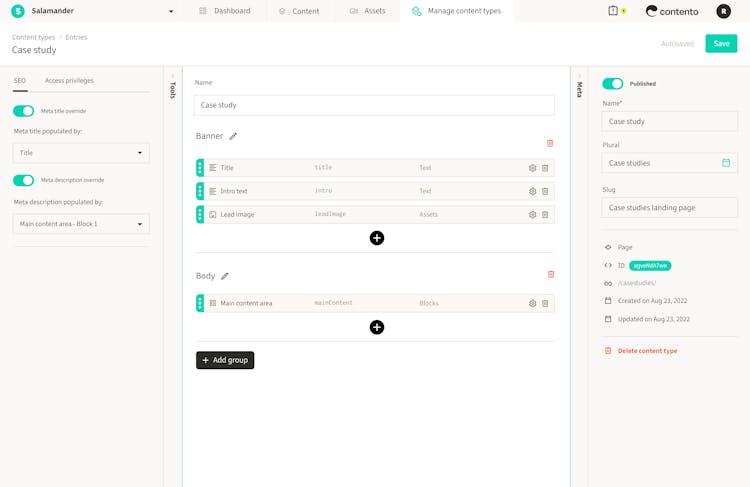Go to the Assets tab
Image resolution: width=750 pixels, height=487 pixels.
pos(367,11)
